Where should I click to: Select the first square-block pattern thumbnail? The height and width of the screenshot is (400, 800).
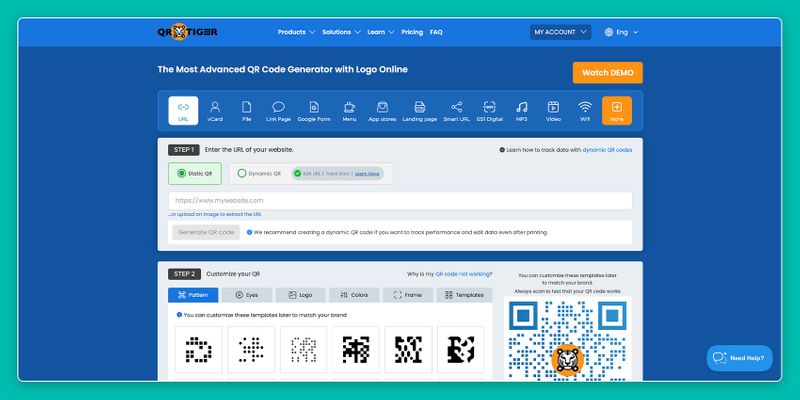[x=198, y=349]
